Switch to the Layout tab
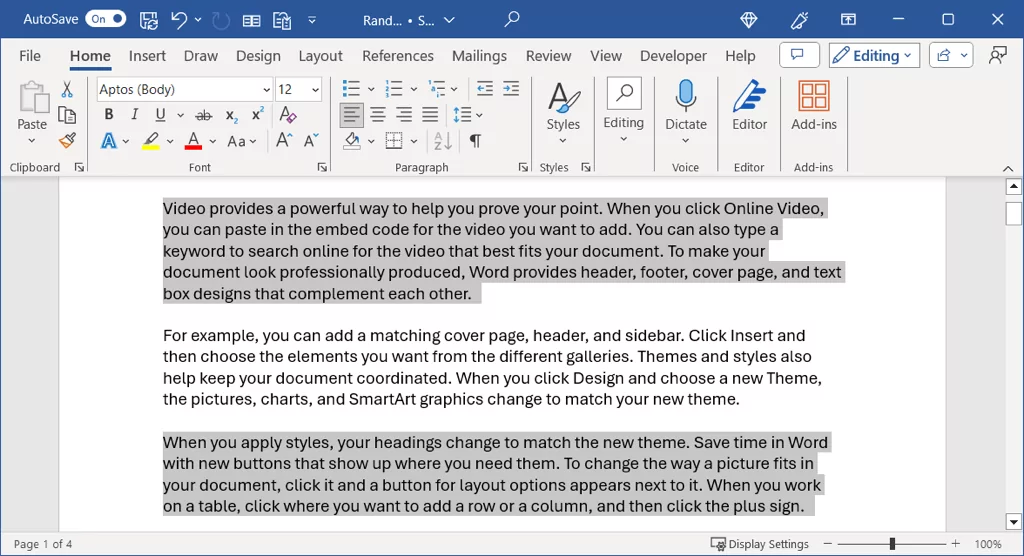1024x556 pixels. (320, 56)
